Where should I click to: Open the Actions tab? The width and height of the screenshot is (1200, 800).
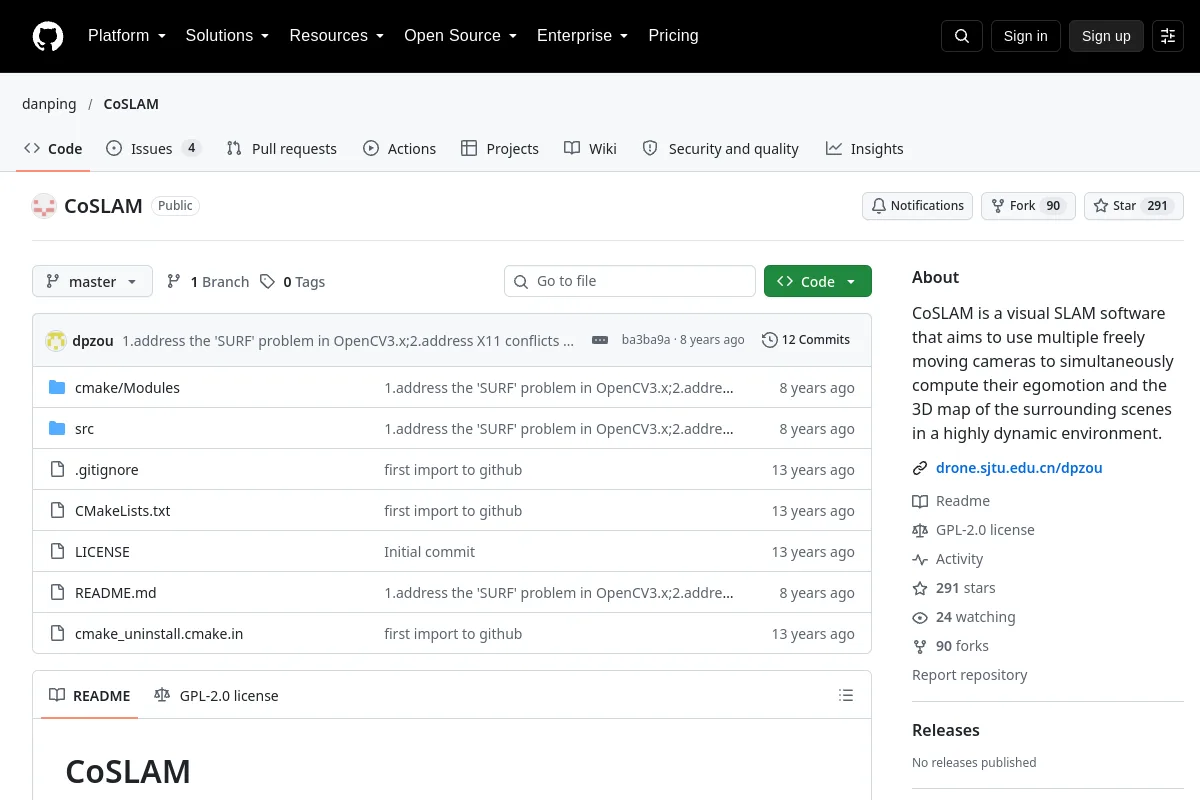pos(399,149)
